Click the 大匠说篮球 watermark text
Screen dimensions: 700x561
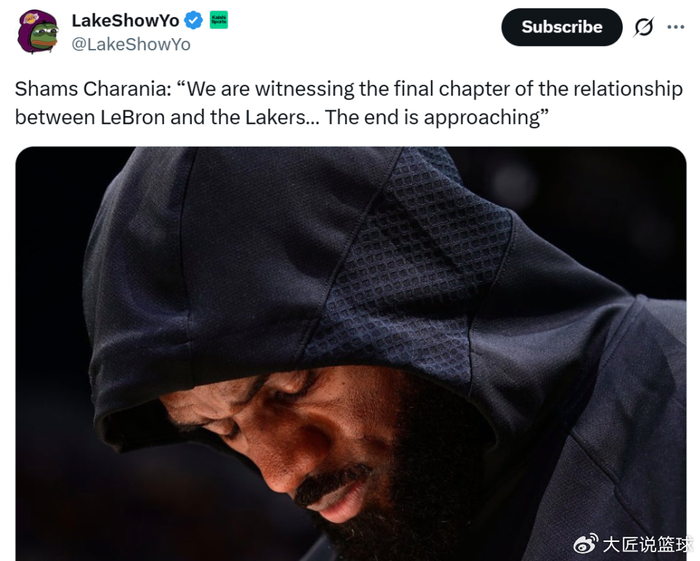[x=647, y=544]
